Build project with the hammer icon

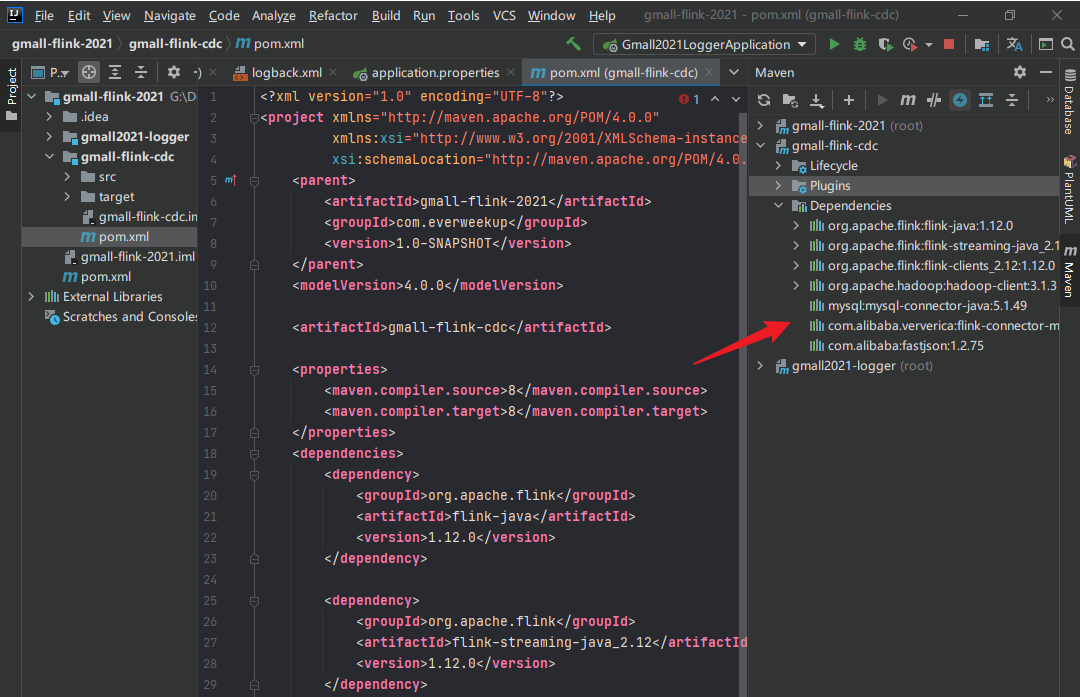tap(573, 44)
